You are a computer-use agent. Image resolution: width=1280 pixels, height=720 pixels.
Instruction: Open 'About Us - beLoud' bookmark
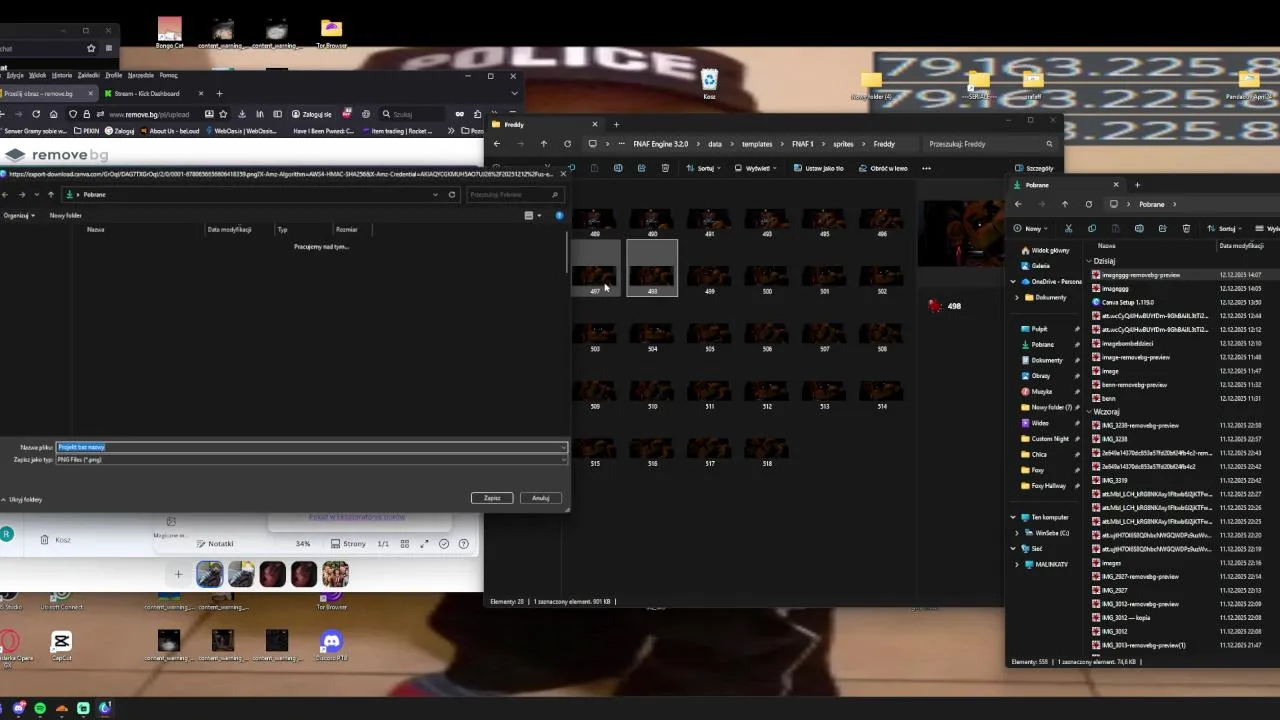(x=170, y=131)
